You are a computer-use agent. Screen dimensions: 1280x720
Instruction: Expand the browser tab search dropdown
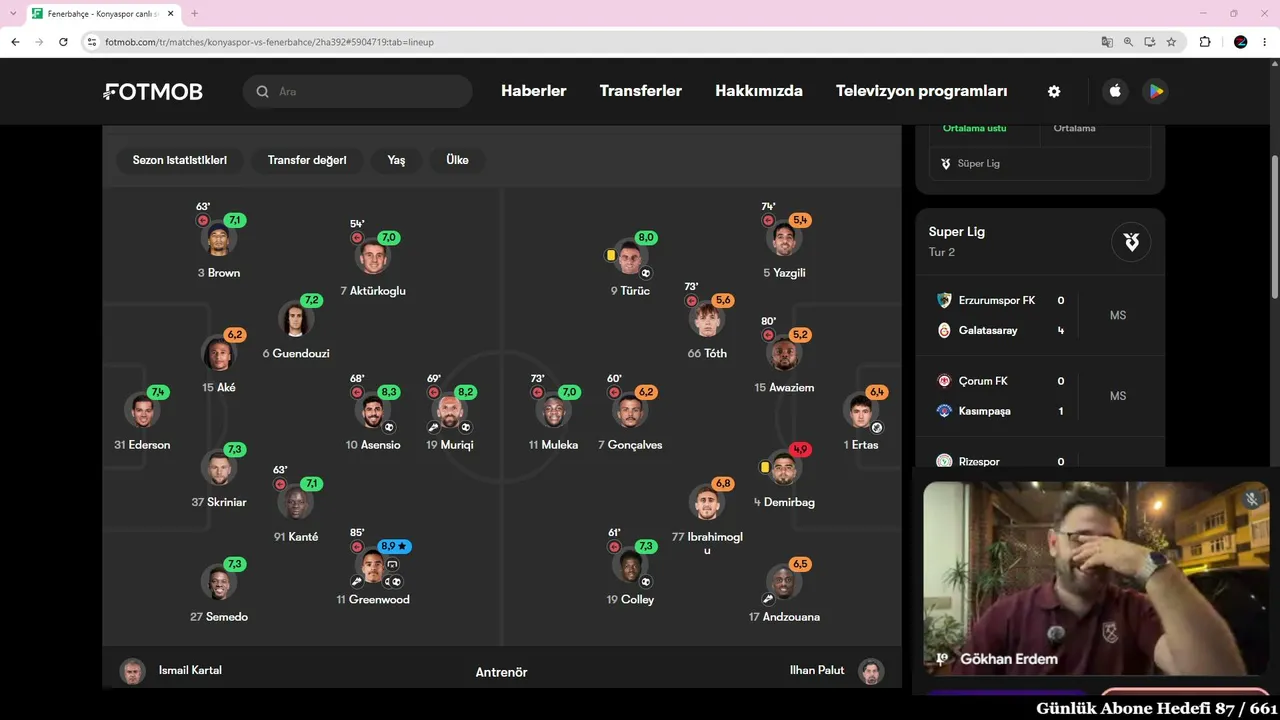pyautogui.click(x=12, y=13)
